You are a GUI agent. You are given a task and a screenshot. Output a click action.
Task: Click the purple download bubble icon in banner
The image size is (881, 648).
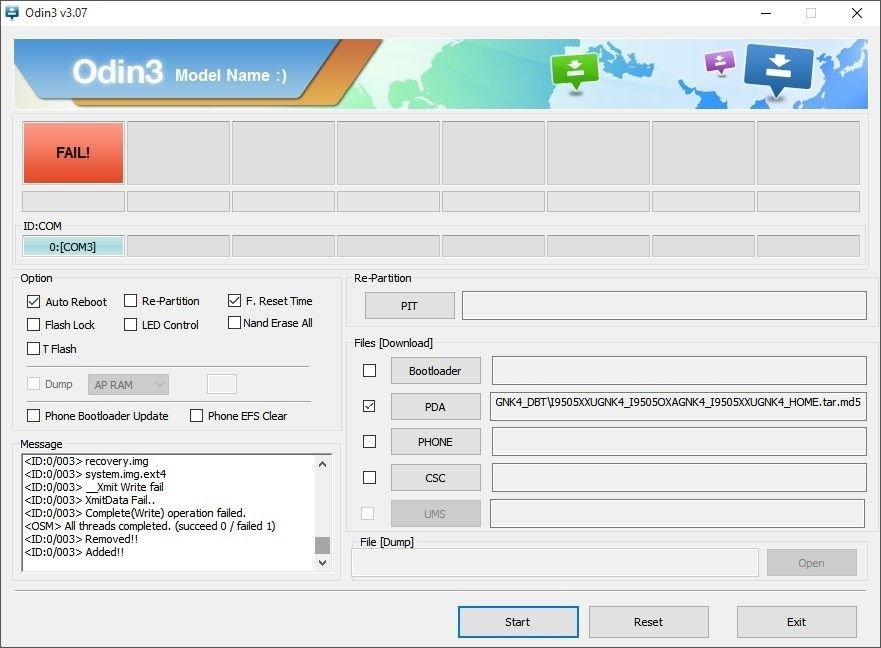click(x=720, y=62)
